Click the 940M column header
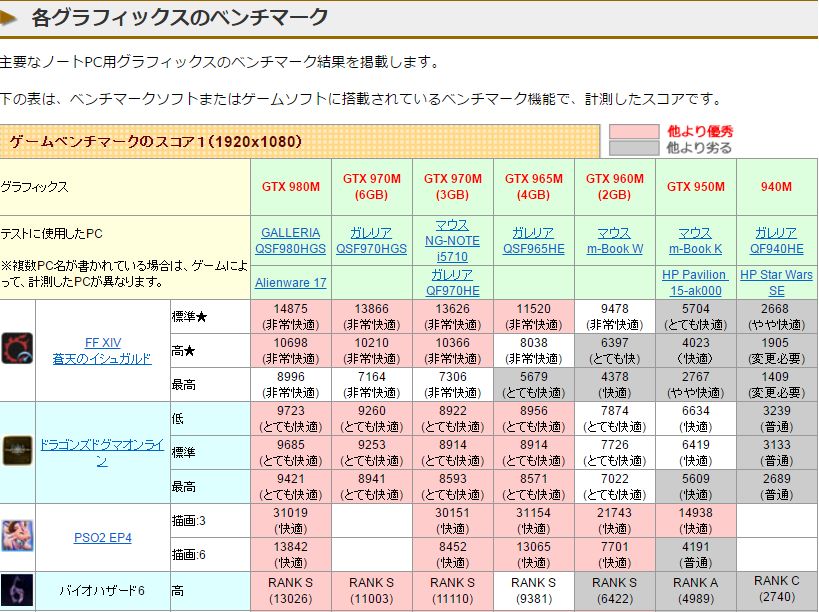Screen dimensions: 819x612 777,187
